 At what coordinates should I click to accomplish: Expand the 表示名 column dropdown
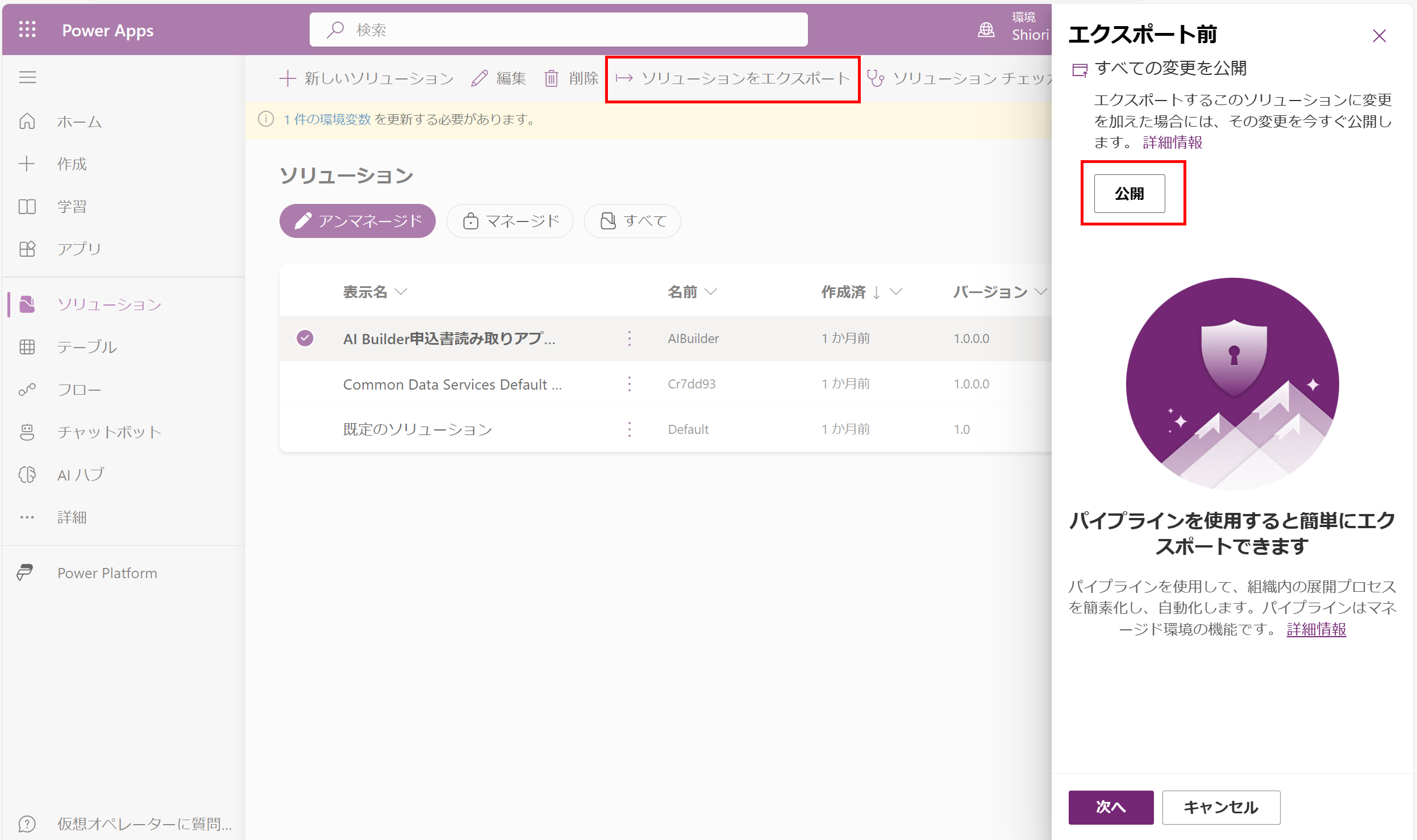tap(401, 291)
